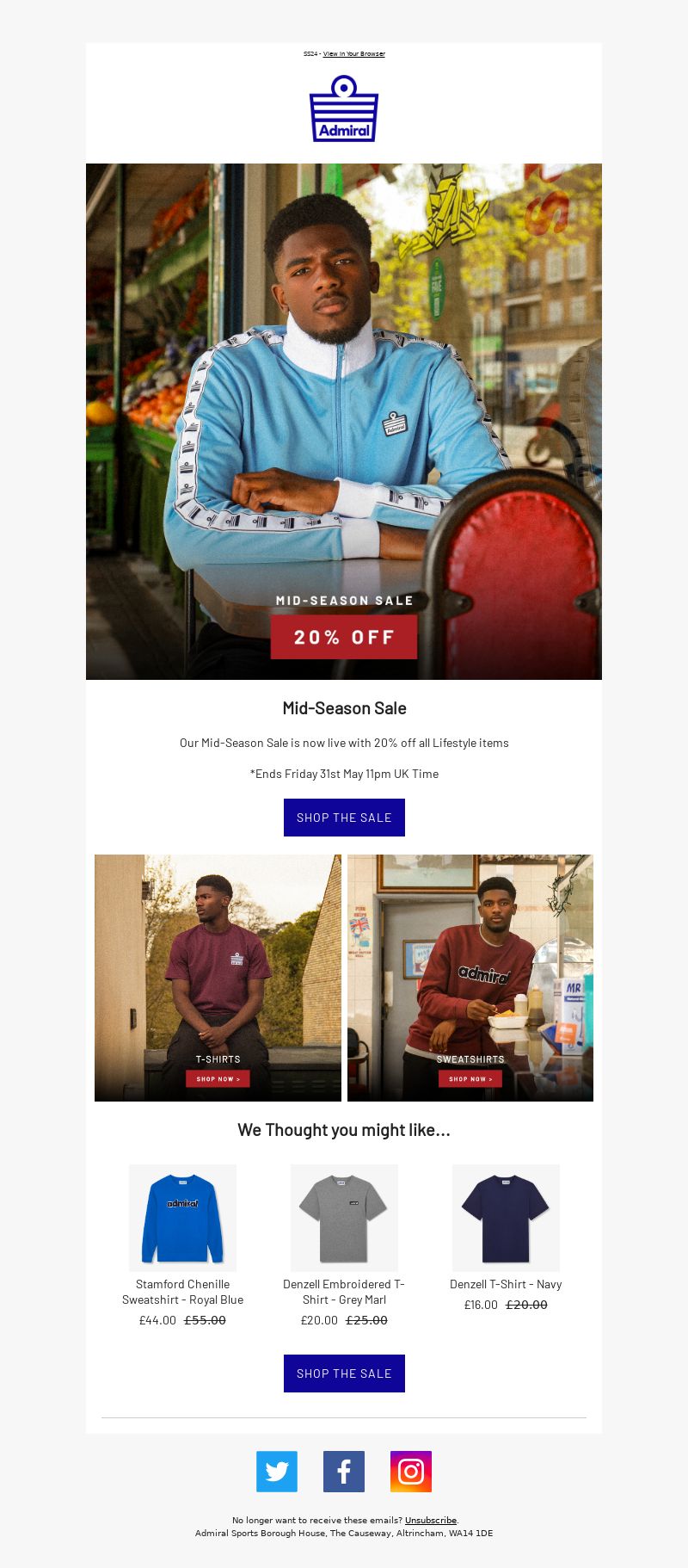This screenshot has height=1568, width=688.
Task: Open Denzell T-Shirt Navy product title
Action: (506, 1284)
